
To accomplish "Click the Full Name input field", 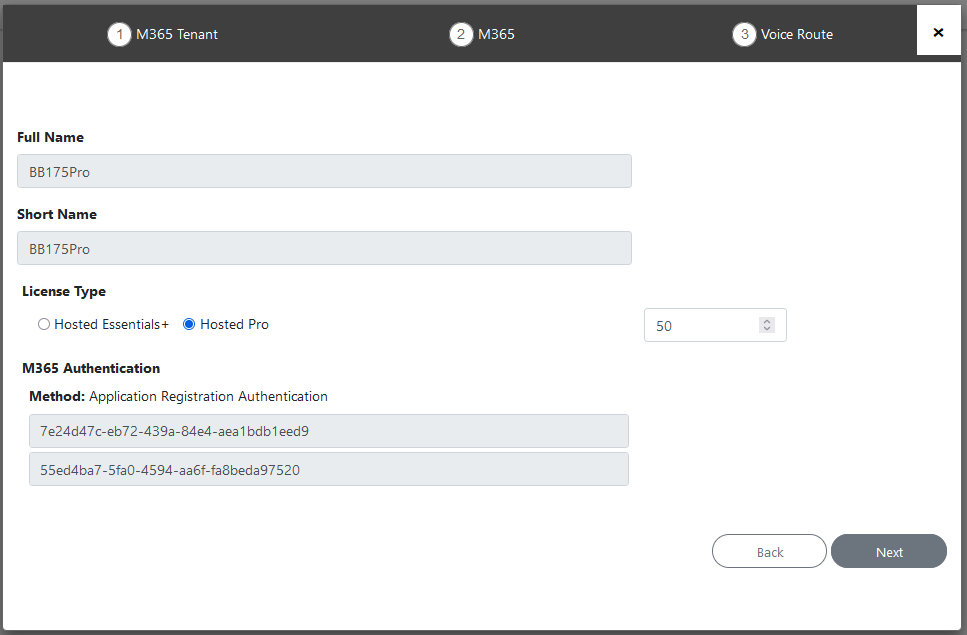I will pyautogui.click(x=324, y=171).
